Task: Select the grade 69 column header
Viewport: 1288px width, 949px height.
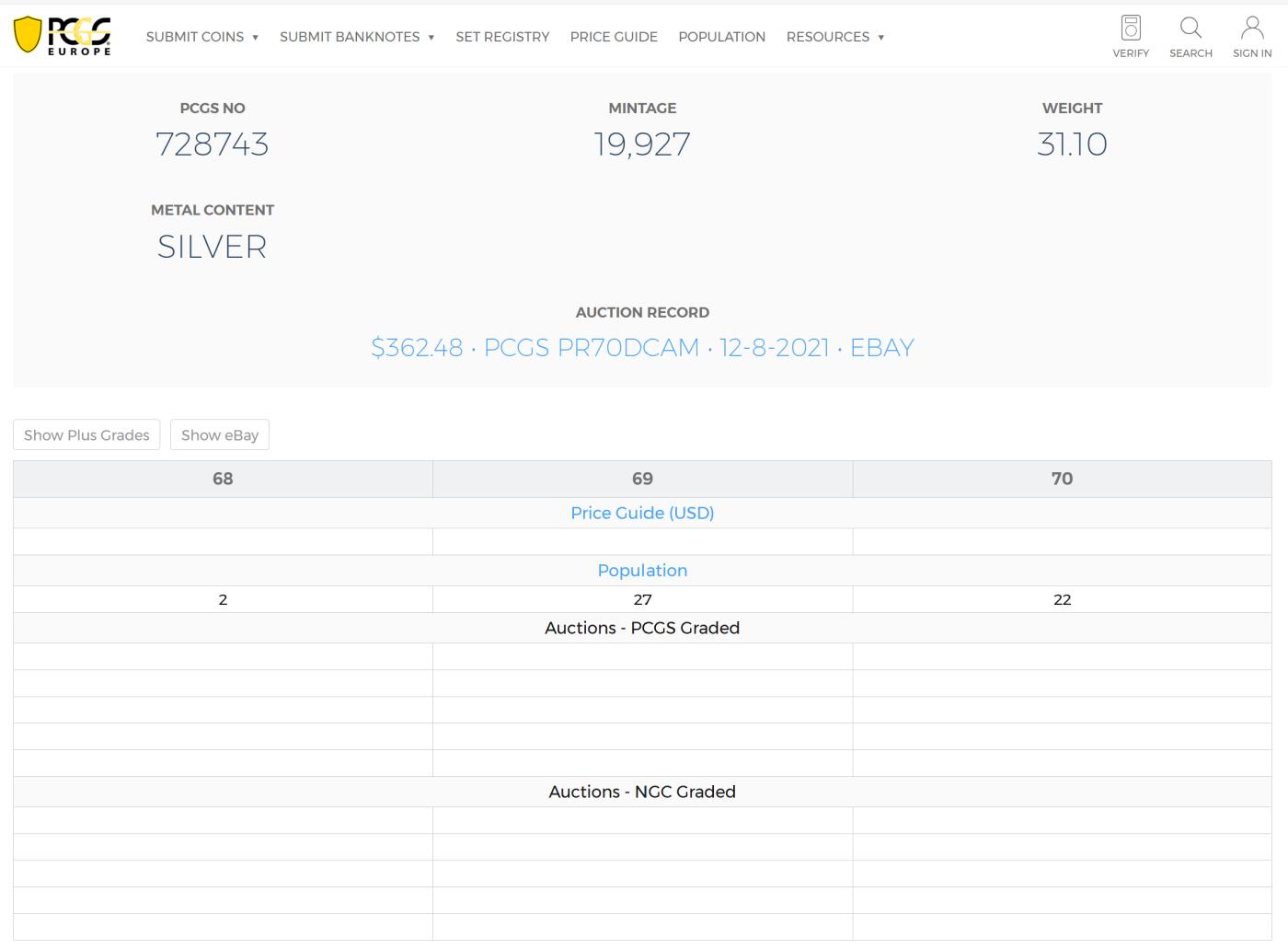Action: [x=642, y=480]
